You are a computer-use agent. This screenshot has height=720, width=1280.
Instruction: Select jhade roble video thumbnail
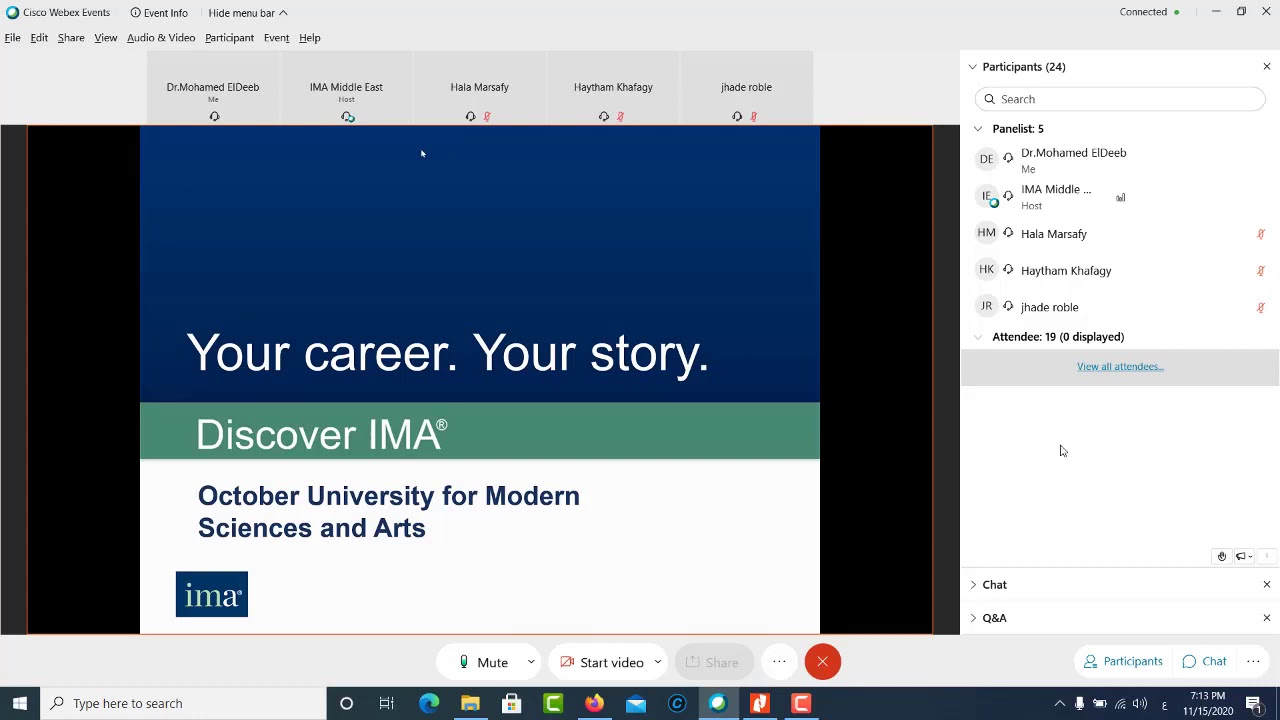pos(746,88)
